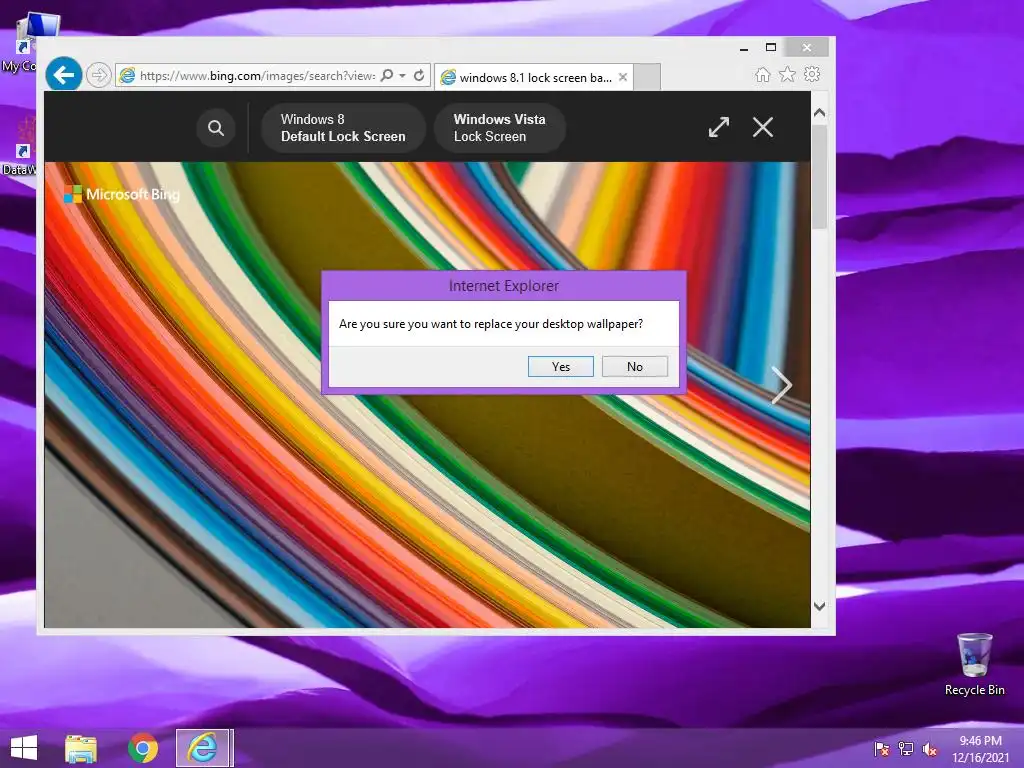Click the Bing image viewer search icon

(216, 128)
